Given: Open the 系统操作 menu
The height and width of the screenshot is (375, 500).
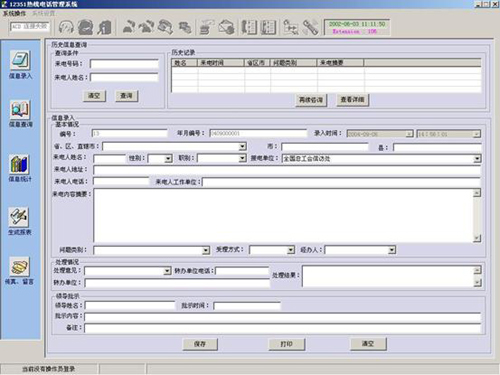Looking at the screenshot, I should (14, 13).
